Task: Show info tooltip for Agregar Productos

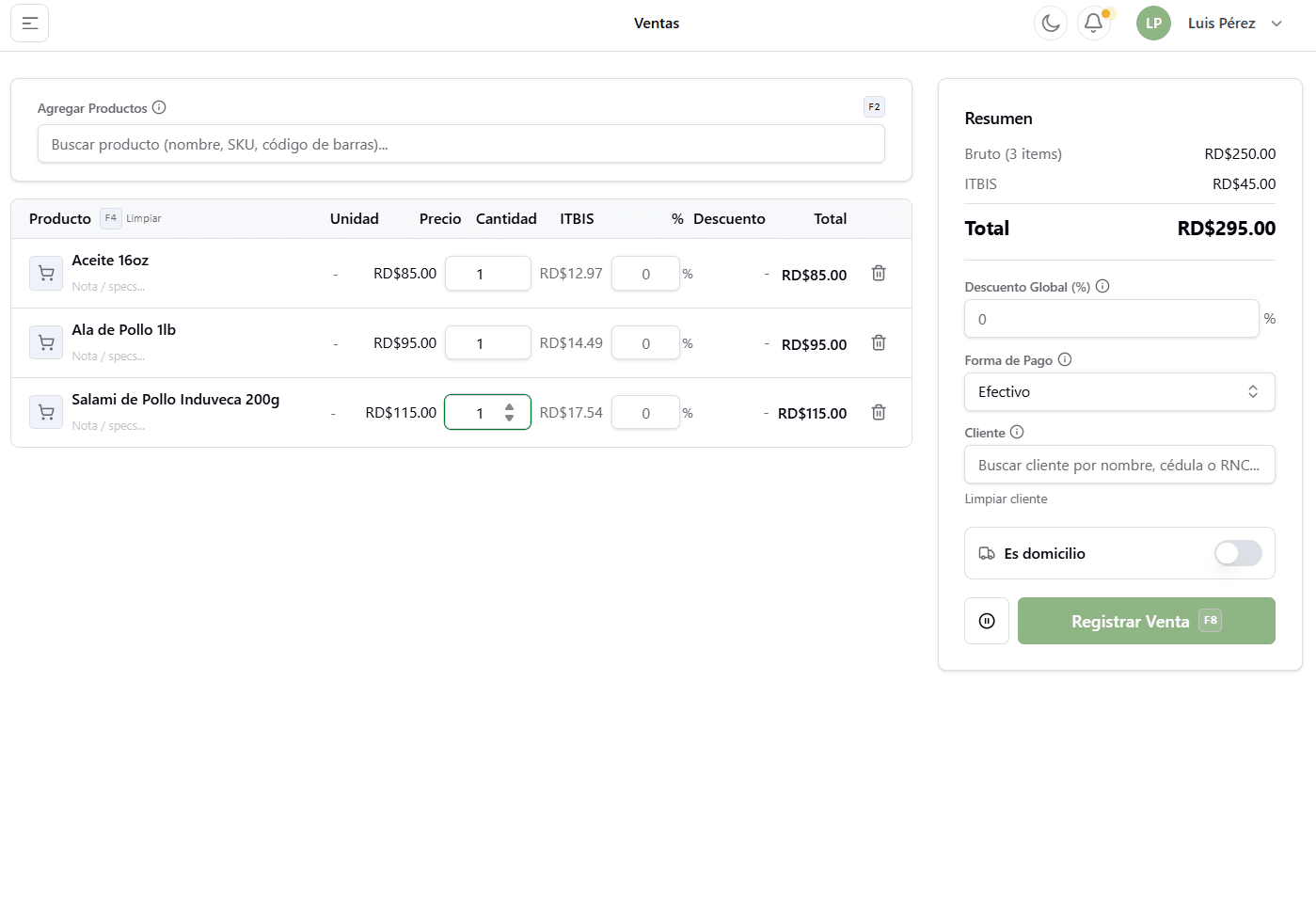Action: (159, 108)
